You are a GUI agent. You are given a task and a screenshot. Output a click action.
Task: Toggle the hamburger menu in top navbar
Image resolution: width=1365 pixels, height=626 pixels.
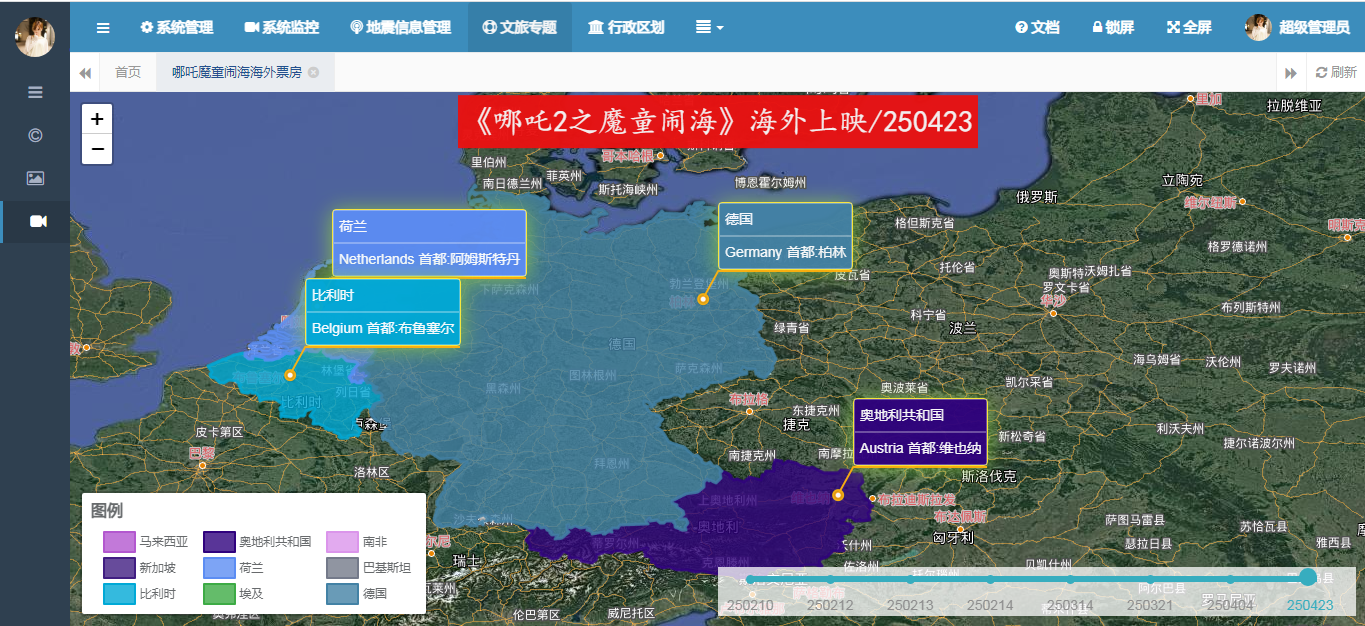click(103, 28)
